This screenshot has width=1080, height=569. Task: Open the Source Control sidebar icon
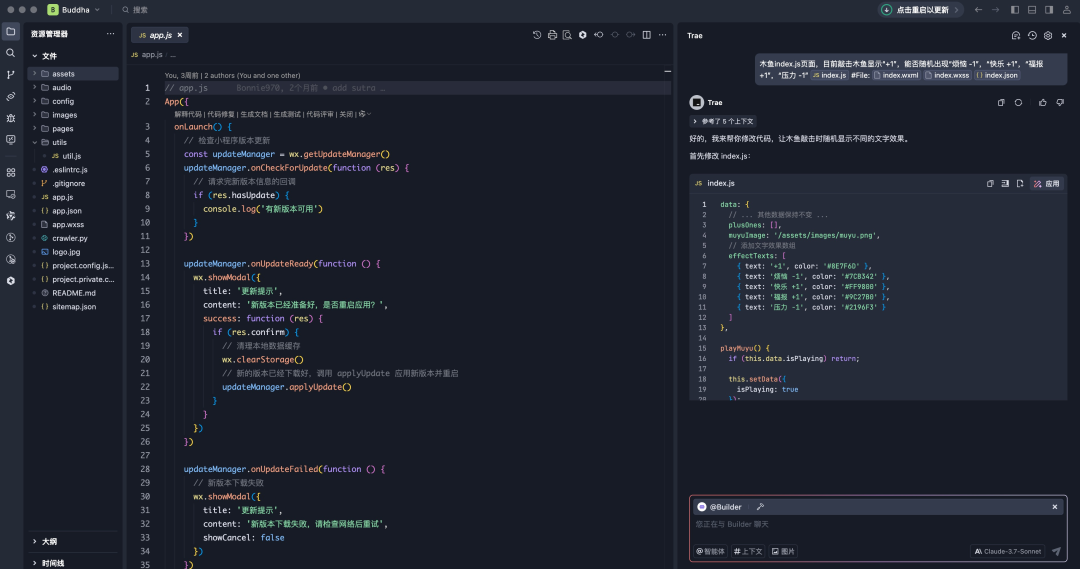tap(11, 75)
